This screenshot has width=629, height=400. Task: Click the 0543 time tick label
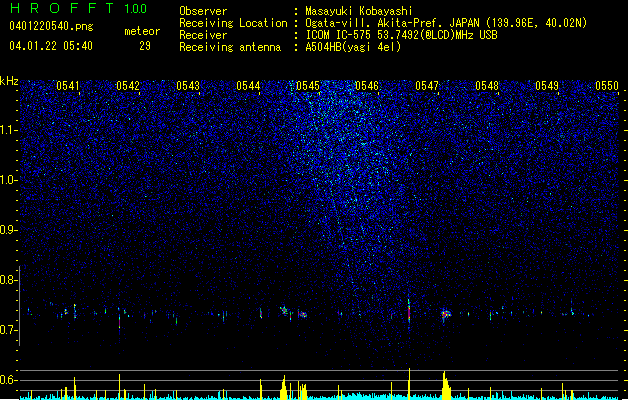188,86
